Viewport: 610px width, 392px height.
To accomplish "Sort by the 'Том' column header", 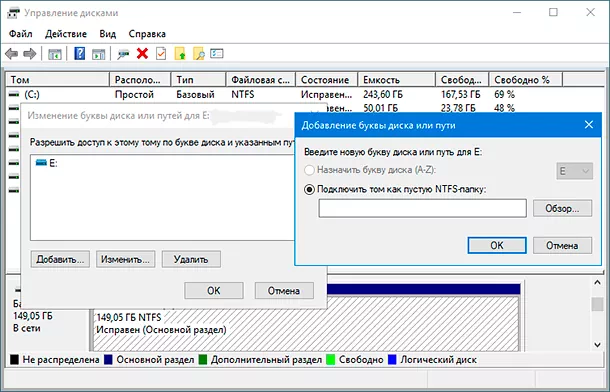I will point(58,80).
